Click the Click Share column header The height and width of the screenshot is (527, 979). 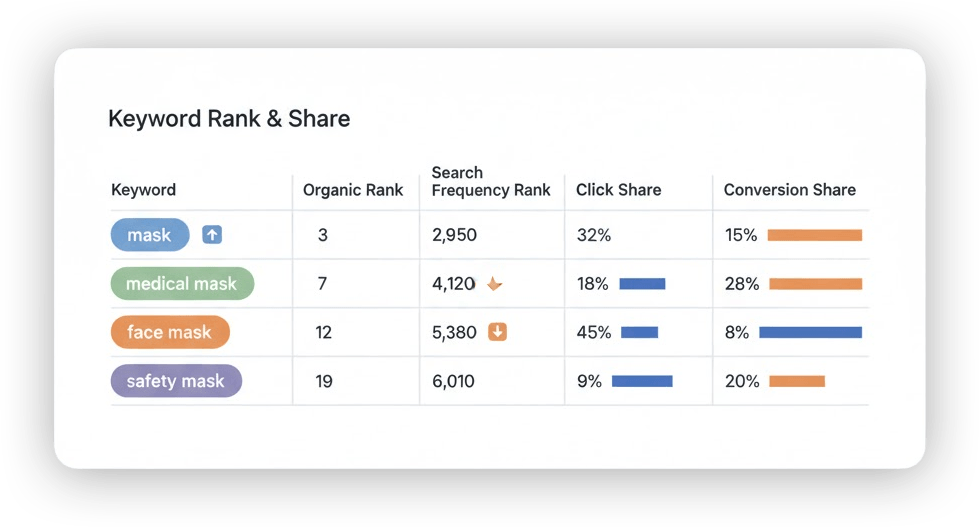[618, 190]
